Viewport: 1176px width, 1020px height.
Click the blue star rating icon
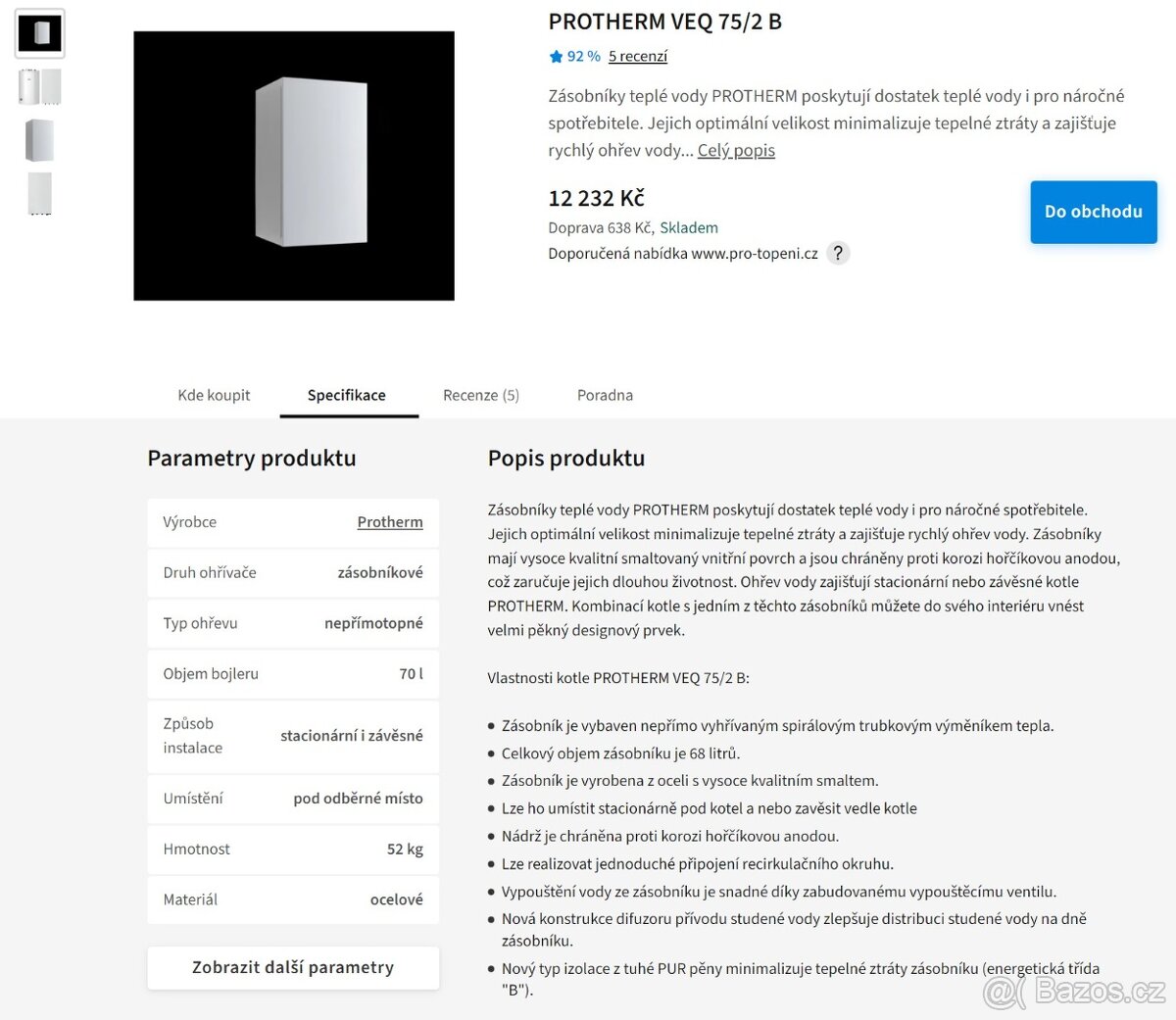[556, 57]
